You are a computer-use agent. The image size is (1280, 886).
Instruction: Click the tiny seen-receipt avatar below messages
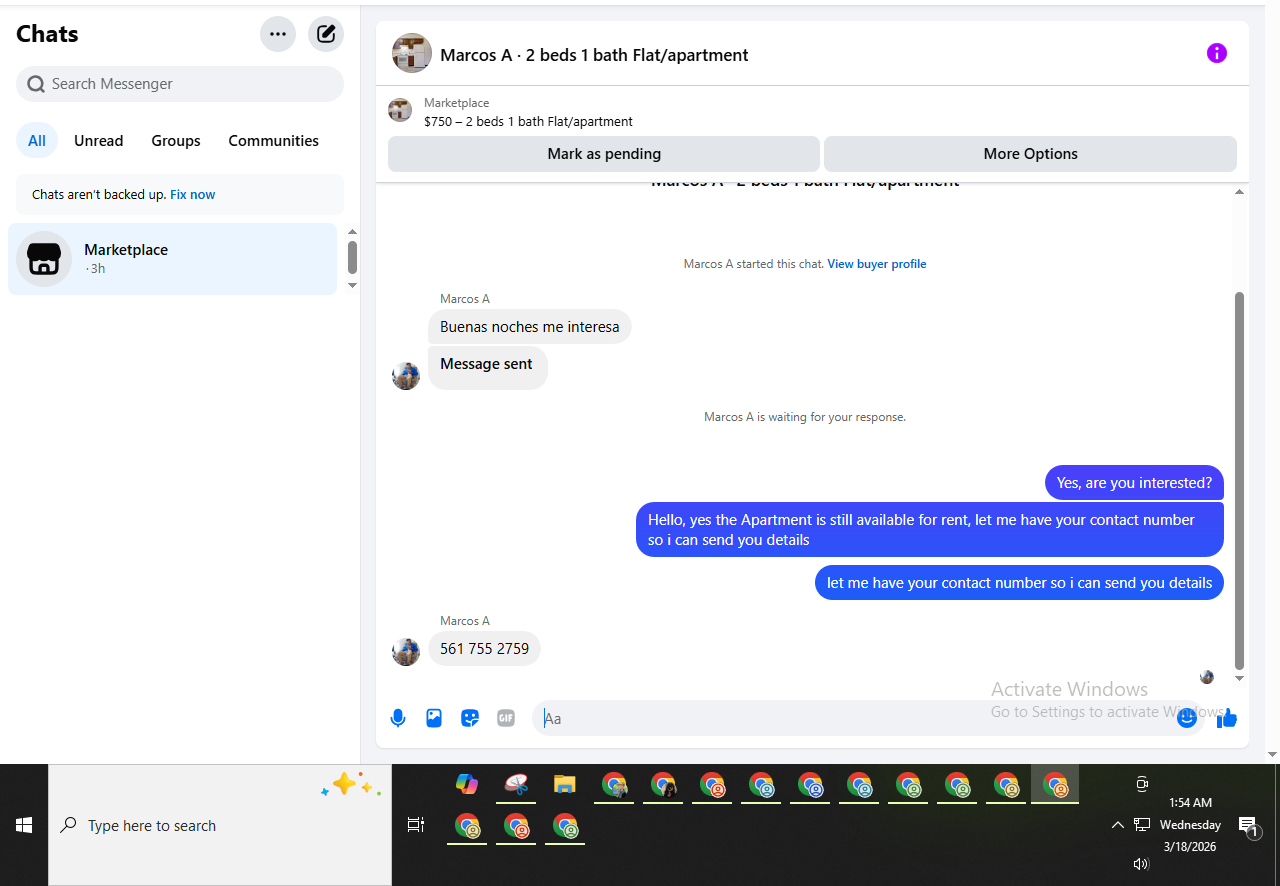[1207, 677]
